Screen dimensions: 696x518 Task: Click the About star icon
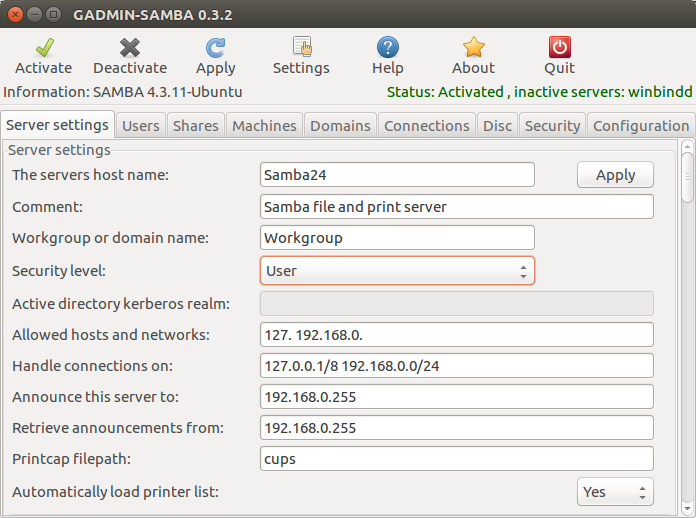click(474, 47)
